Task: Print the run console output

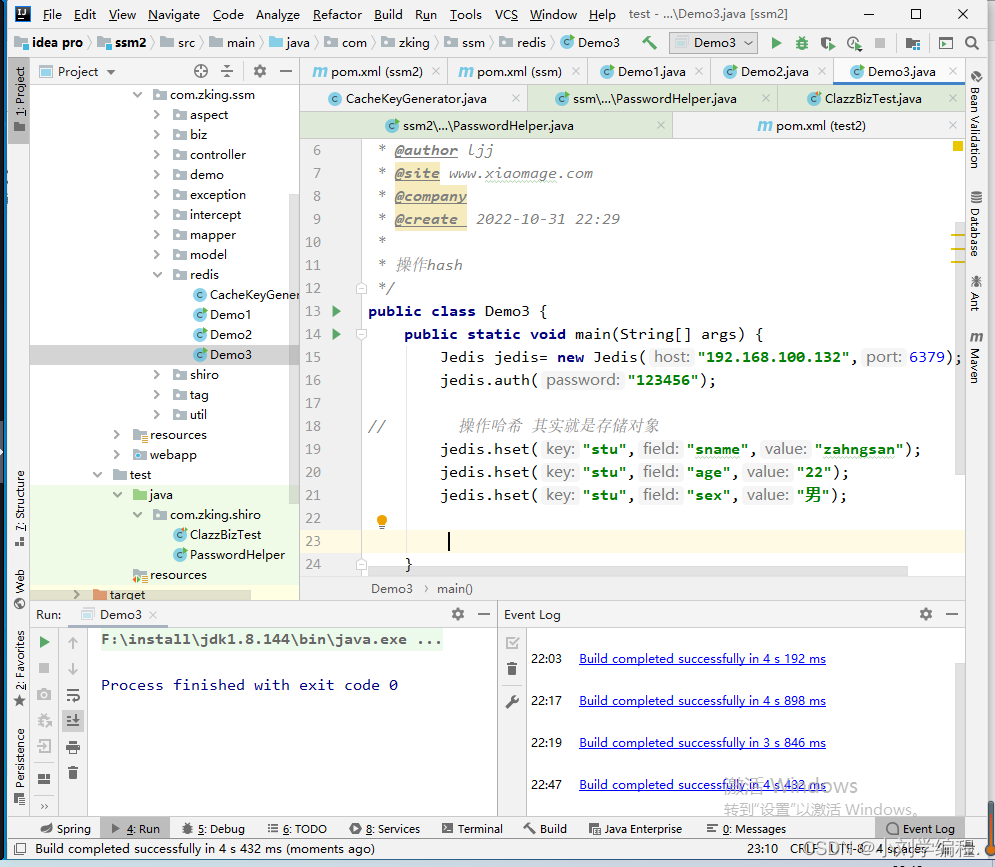Action: point(73,746)
